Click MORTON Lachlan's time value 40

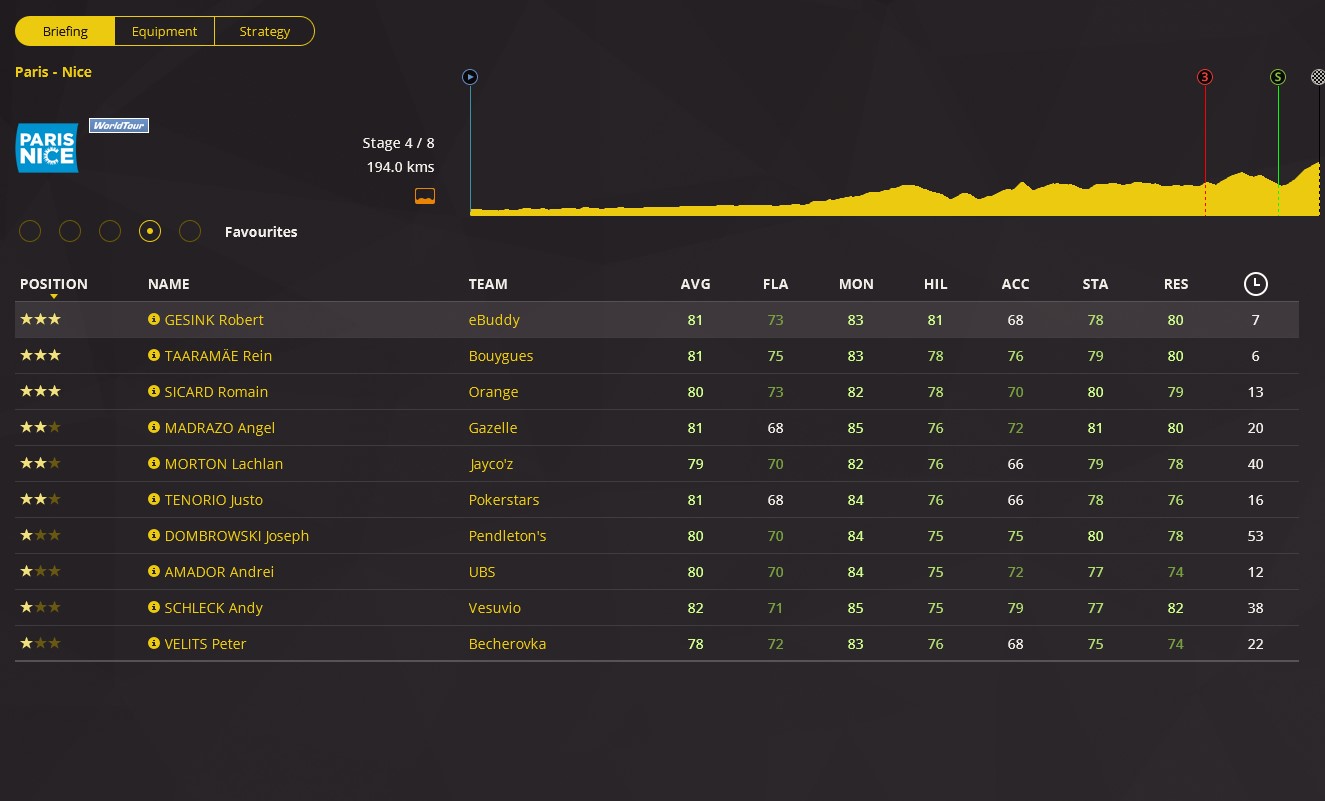click(x=1255, y=464)
